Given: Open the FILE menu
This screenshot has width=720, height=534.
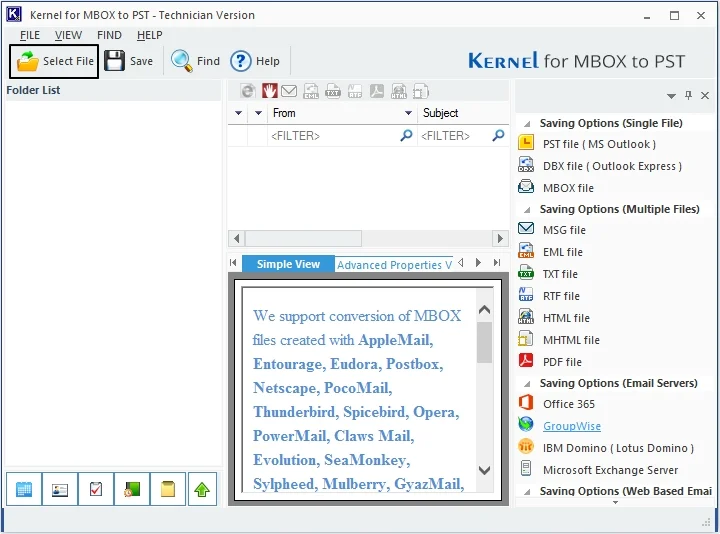Looking at the screenshot, I should 30,35.
